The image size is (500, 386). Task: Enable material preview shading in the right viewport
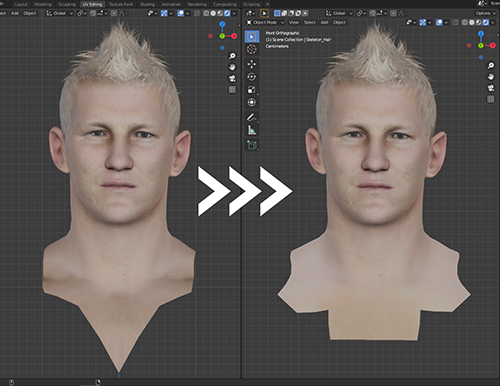[479, 22]
